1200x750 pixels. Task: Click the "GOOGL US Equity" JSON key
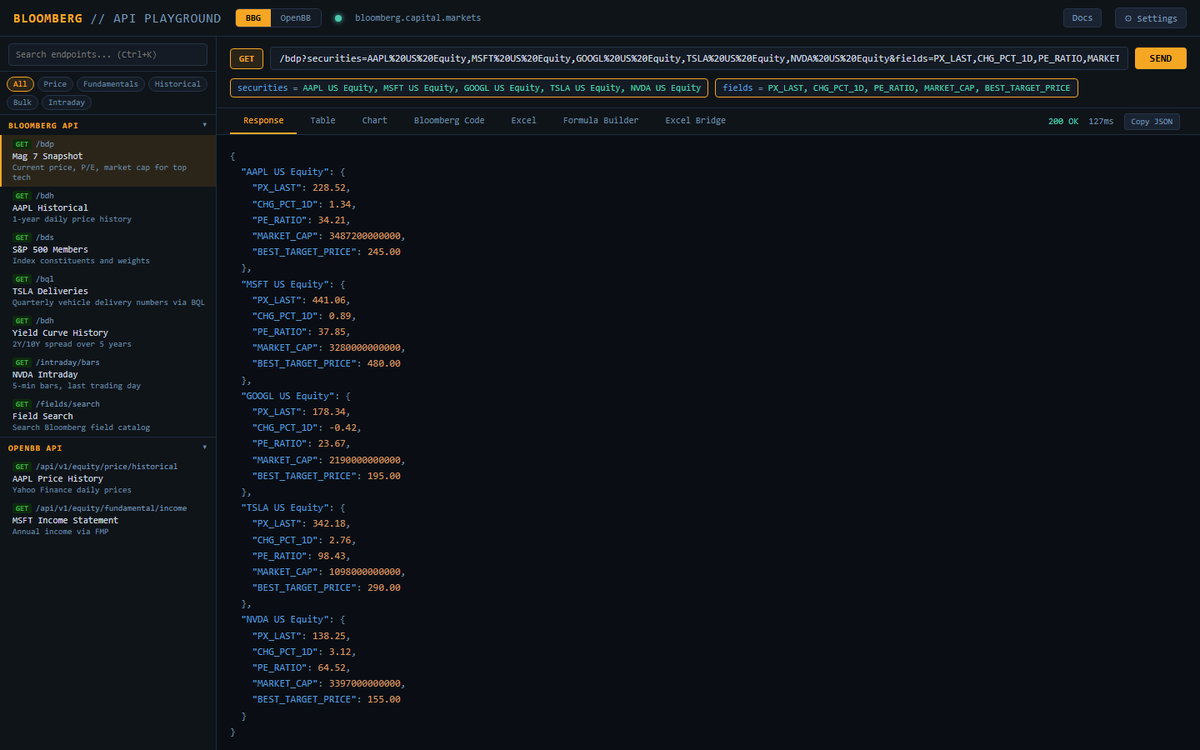tap(287, 395)
